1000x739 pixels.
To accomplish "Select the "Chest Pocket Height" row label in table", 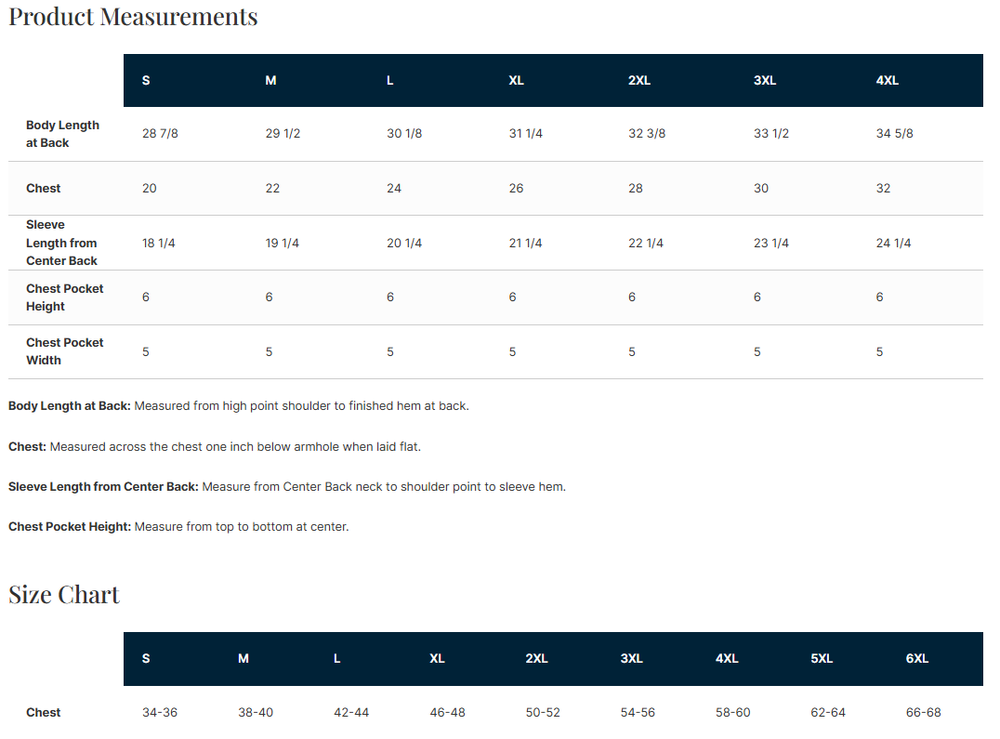I will point(65,297).
